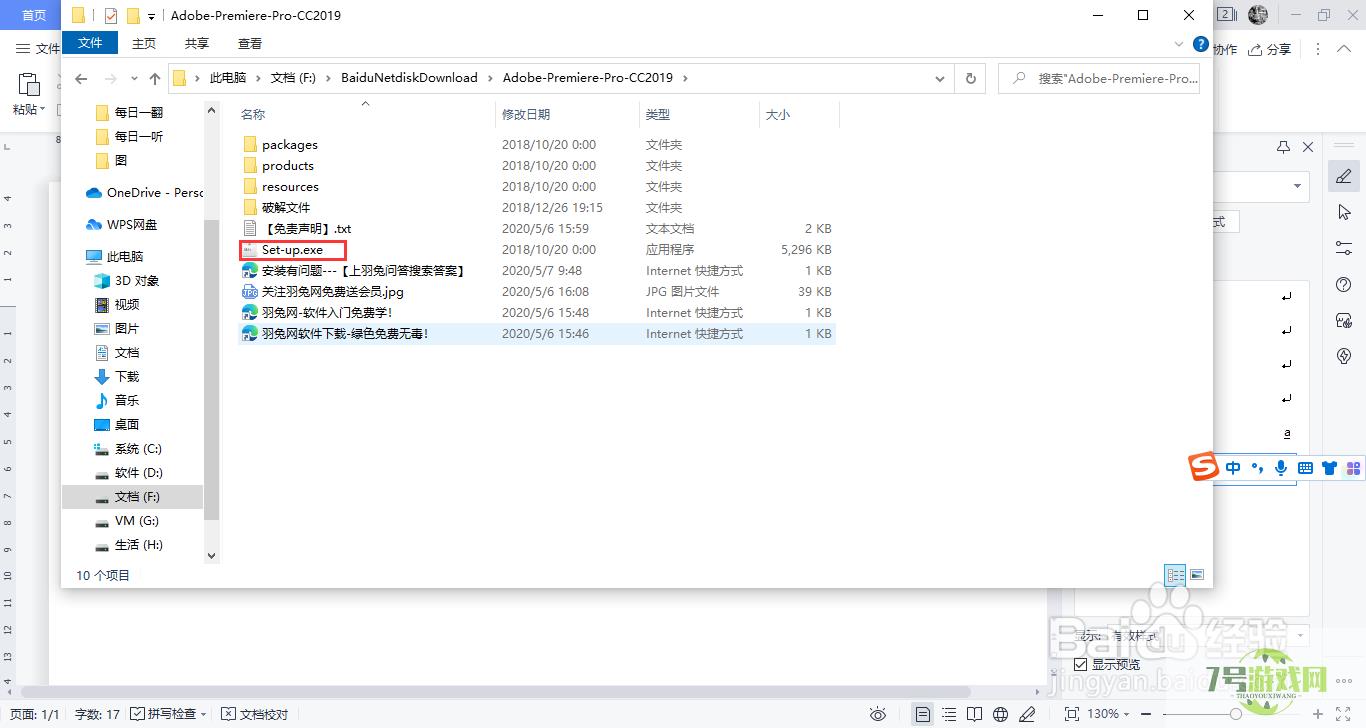Image resolution: width=1366 pixels, height=728 pixels.
Task: Switch WPS to outline view icon
Action: (x=949, y=714)
